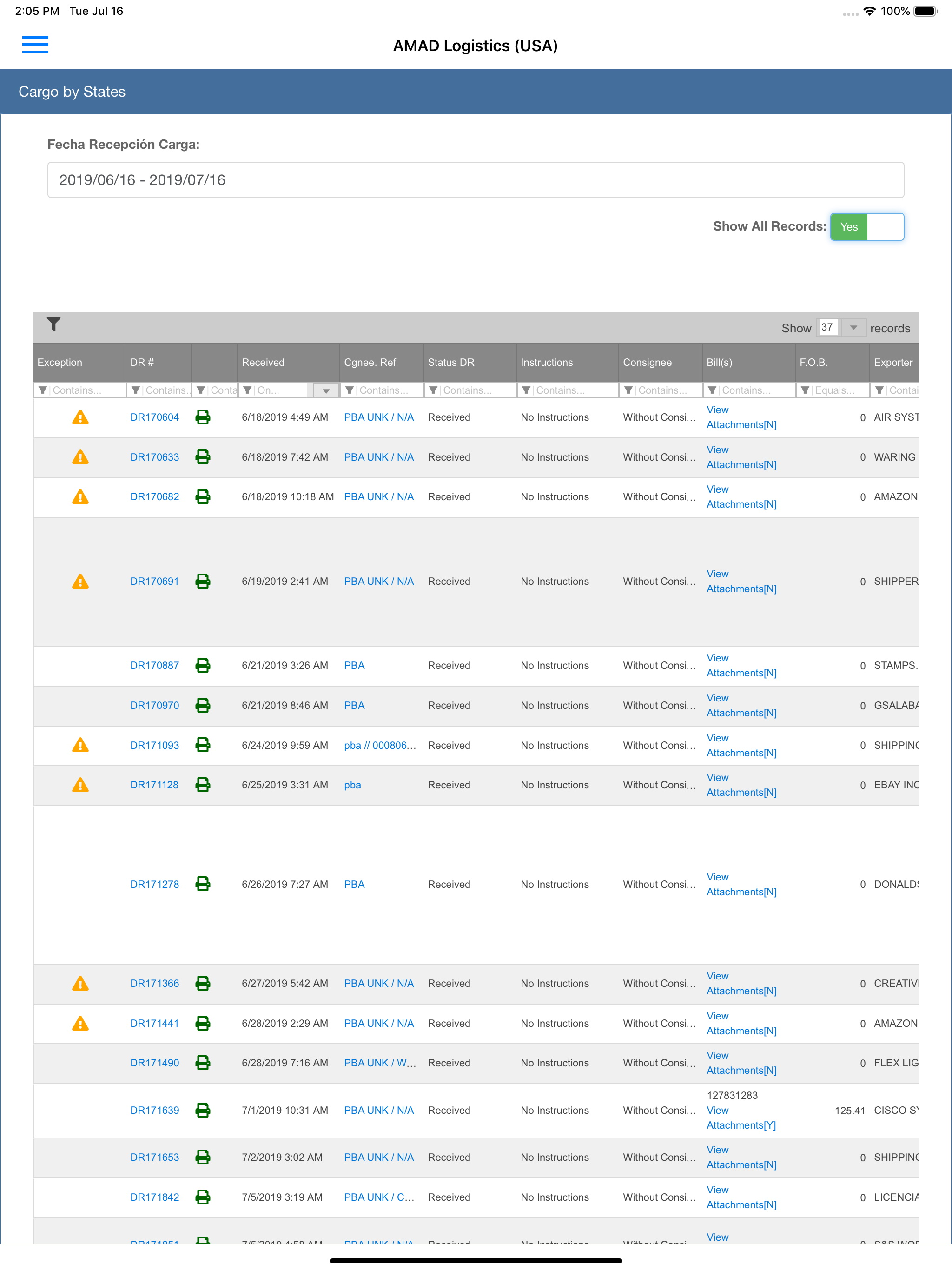Click the bill number 127831283
Image resolution: width=952 pixels, height=1270 pixels.
(x=732, y=1096)
